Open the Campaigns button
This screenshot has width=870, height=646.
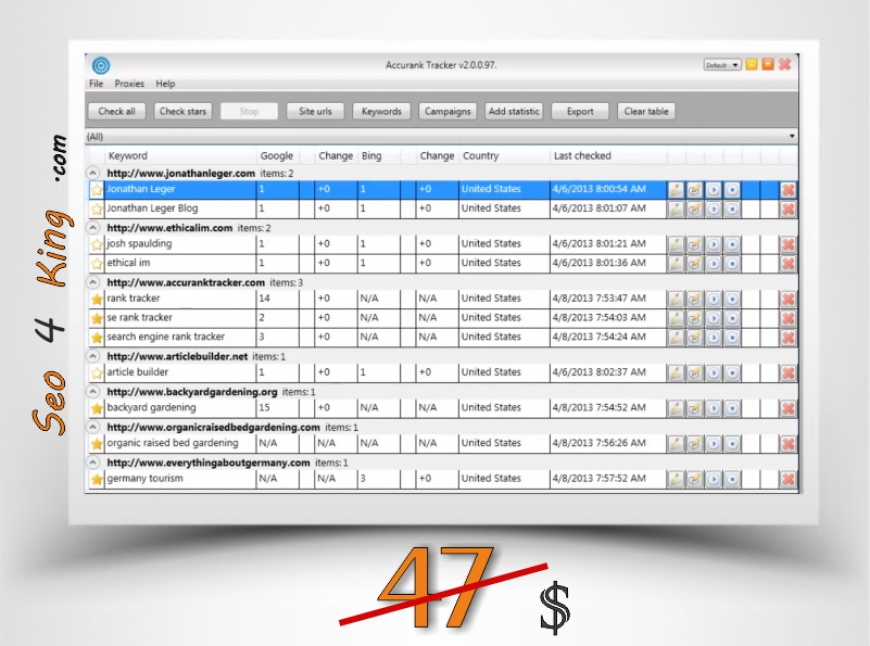point(447,111)
